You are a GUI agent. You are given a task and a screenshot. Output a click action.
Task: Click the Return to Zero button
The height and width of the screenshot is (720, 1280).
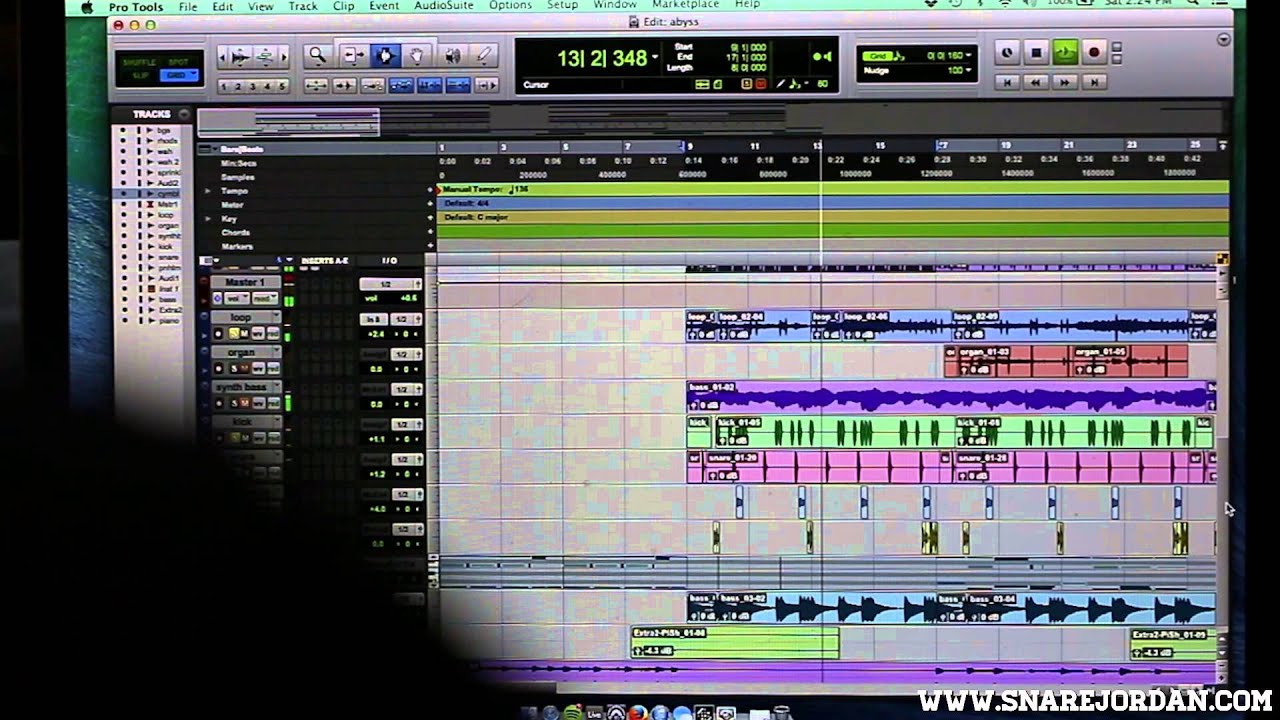tap(1008, 82)
